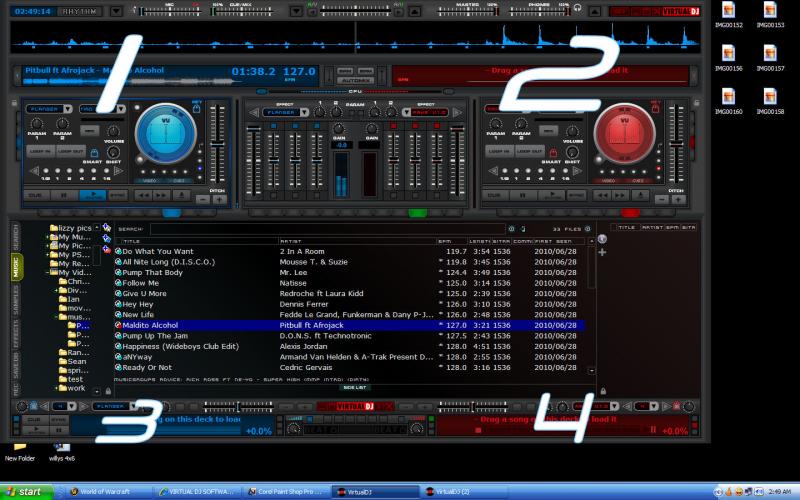Screen dimensions: 800x500
Task: Collapse the My Vid... folder
Action: click(x=47, y=273)
